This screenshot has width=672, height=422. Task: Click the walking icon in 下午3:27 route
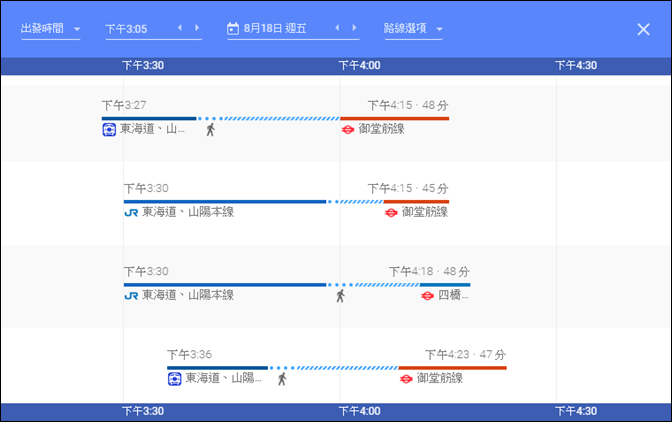(210, 129)
